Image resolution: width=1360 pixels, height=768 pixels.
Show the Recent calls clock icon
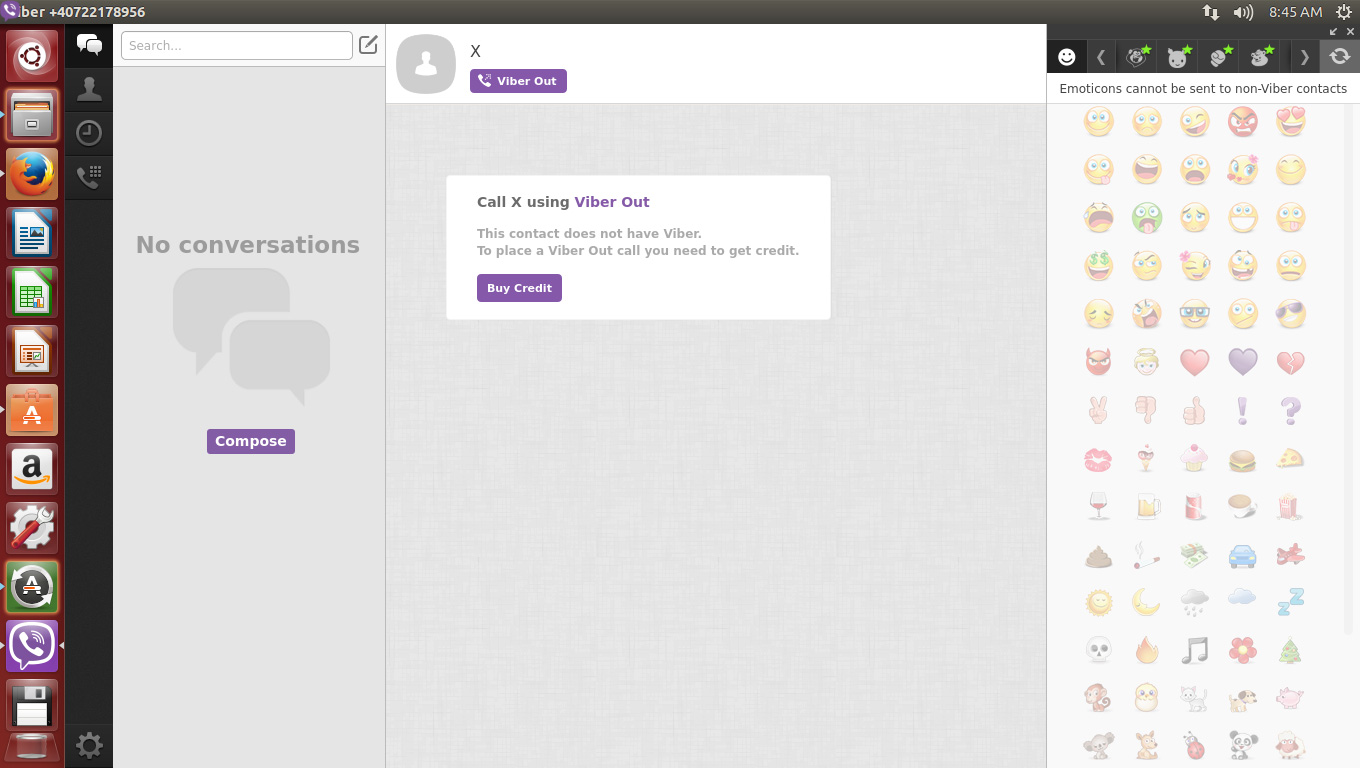89,133
